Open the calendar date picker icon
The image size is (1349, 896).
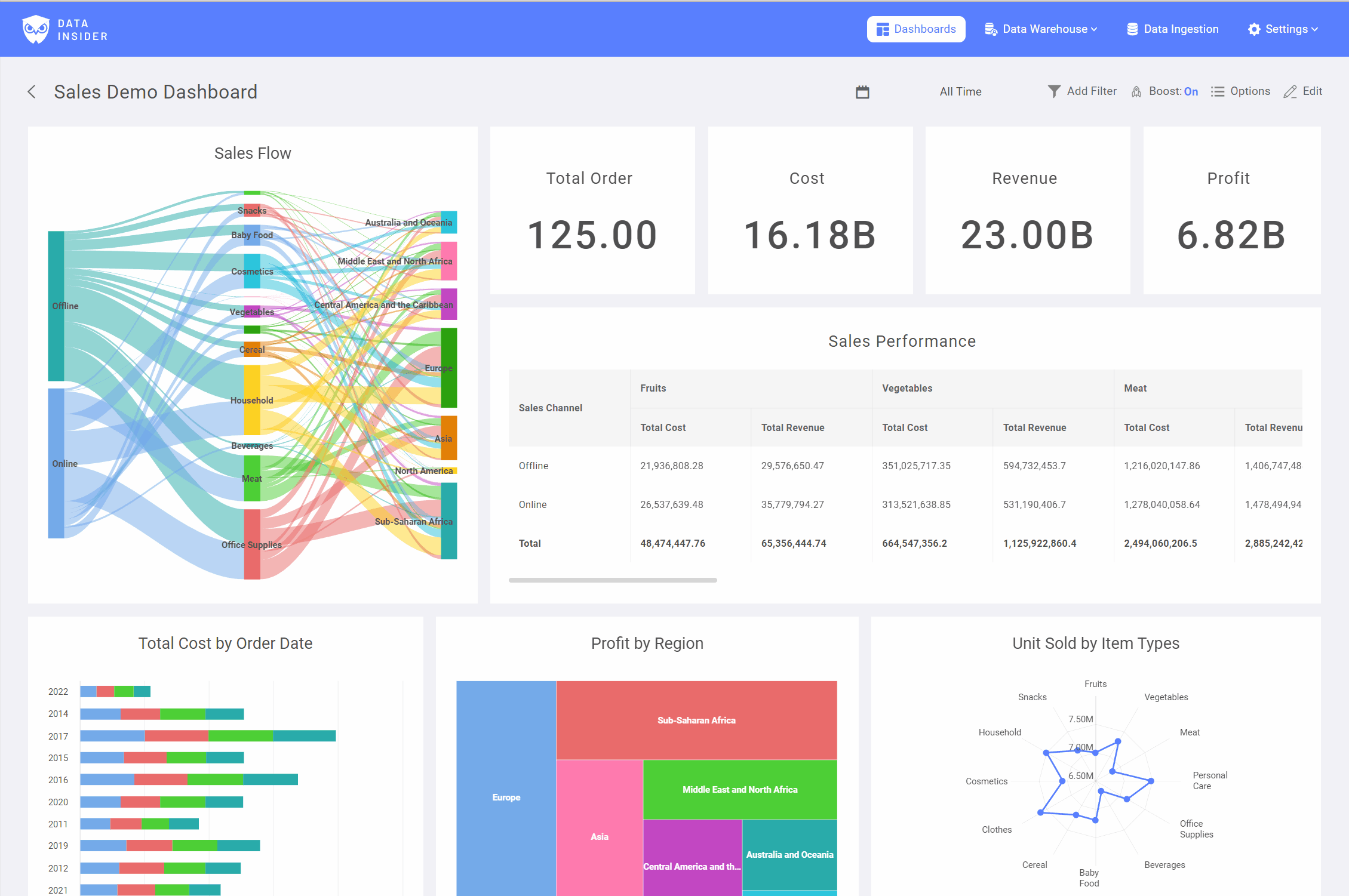[862, 92]
